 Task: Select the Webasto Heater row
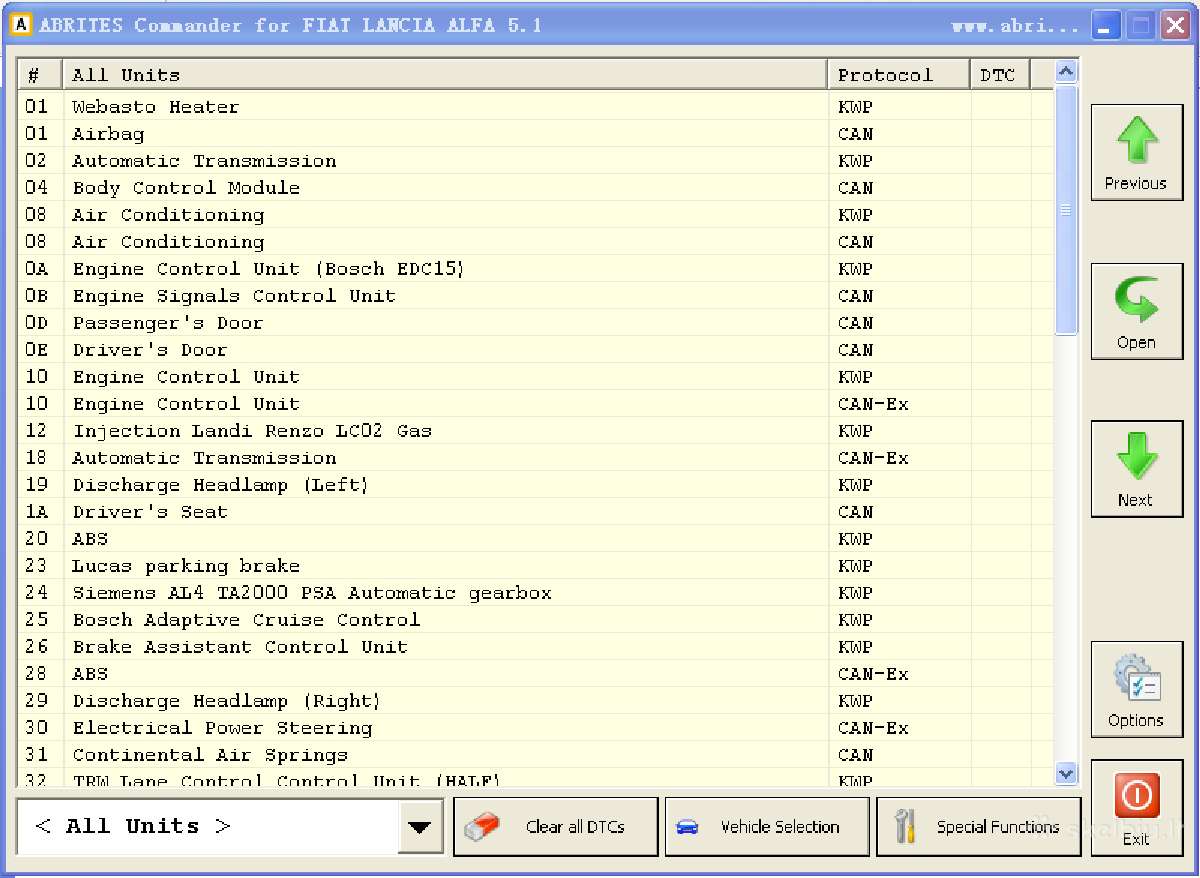tap(536, 107)
